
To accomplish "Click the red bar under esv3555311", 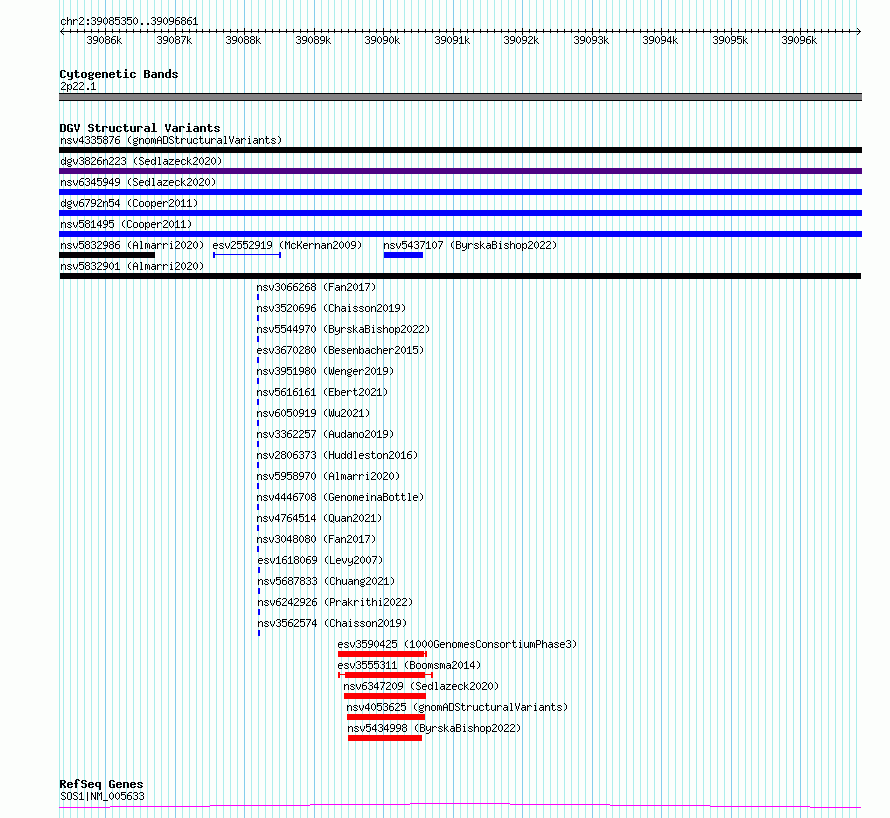I will click(385, 676).
